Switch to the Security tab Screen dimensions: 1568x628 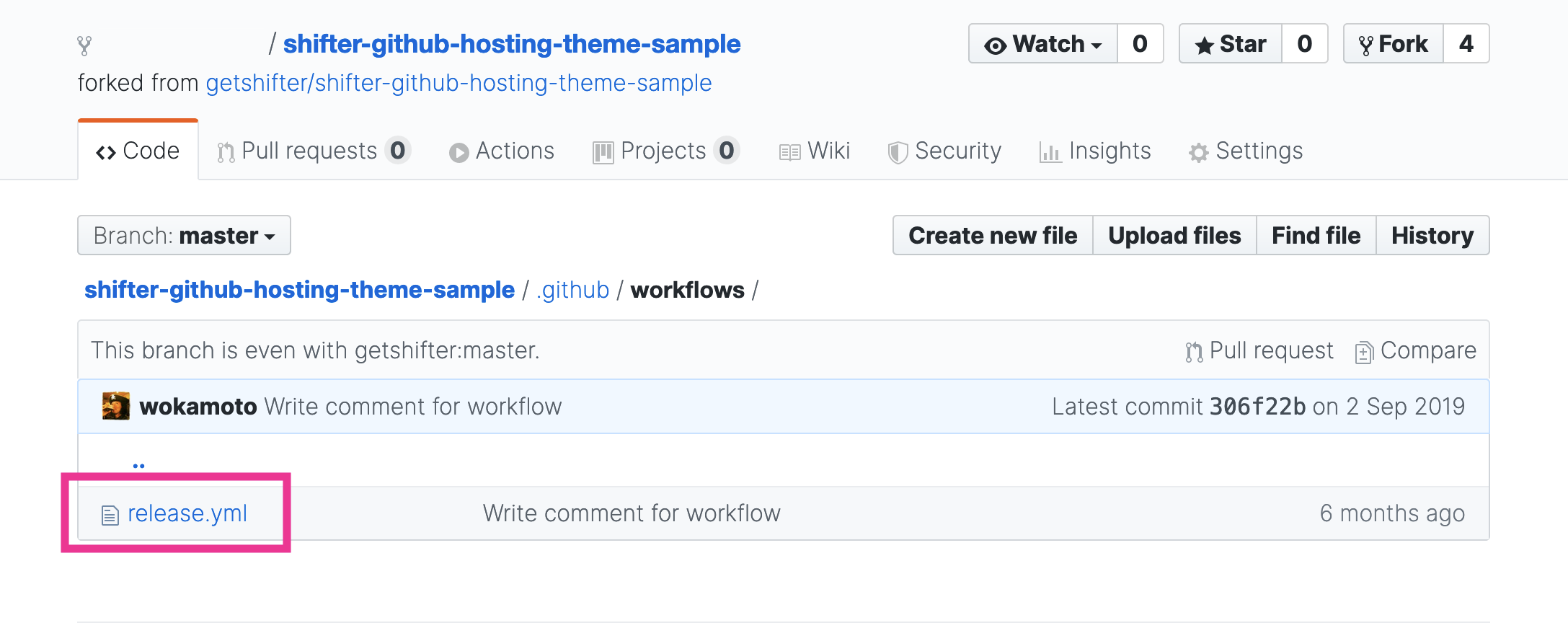coord(944,151)
